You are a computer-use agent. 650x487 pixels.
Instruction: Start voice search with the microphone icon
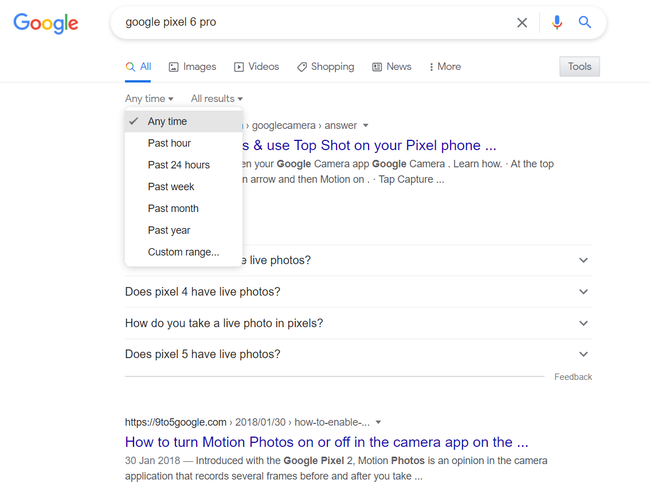click(557, 22)
